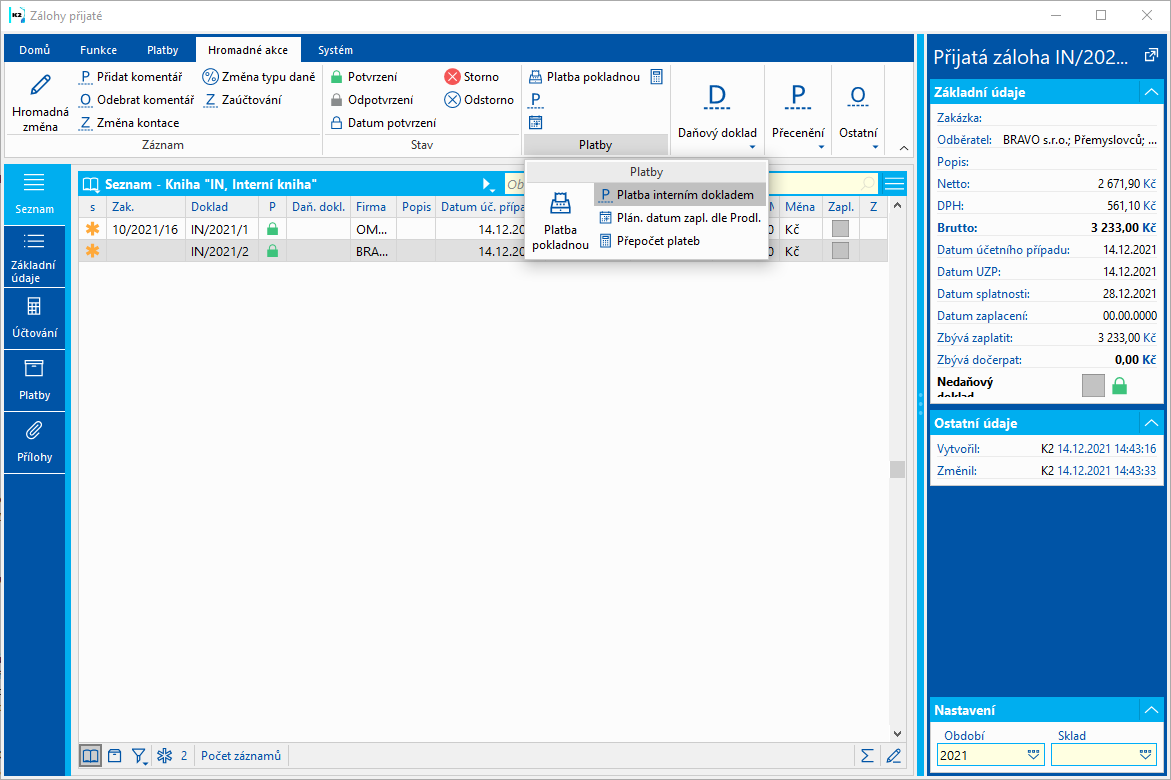Click large Platba pokladnou popup button
1171x780 pixels.
pyautogui.click(x=560, y=220)
